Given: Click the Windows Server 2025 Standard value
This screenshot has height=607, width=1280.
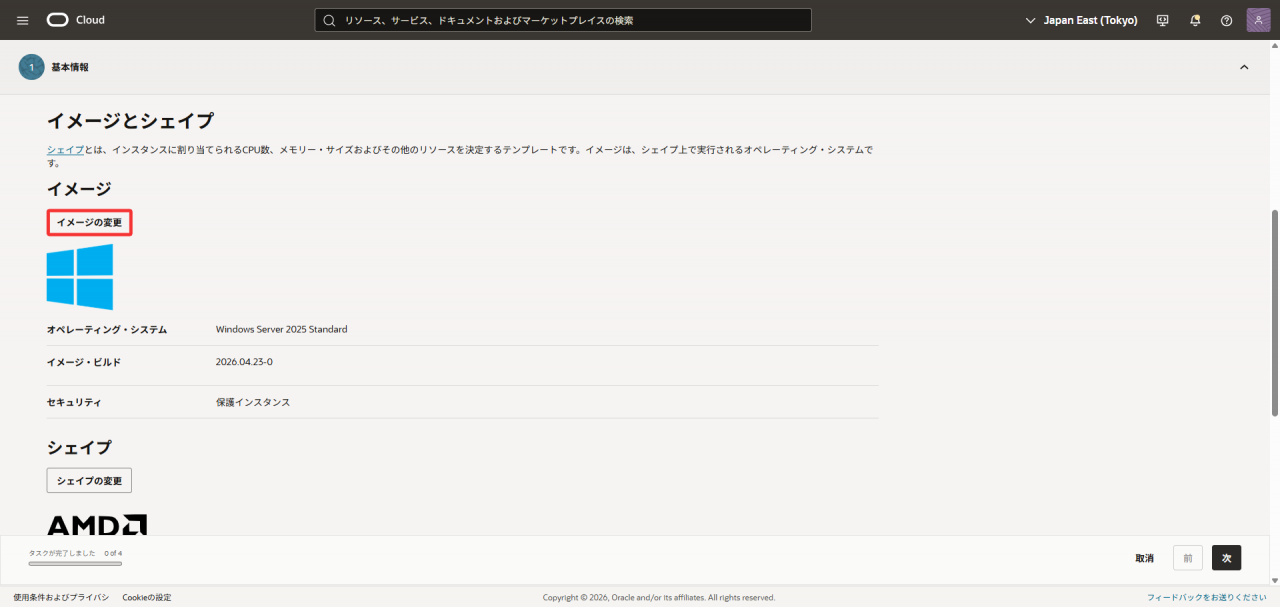Looking at the screenshot, I should click(282, 329).
